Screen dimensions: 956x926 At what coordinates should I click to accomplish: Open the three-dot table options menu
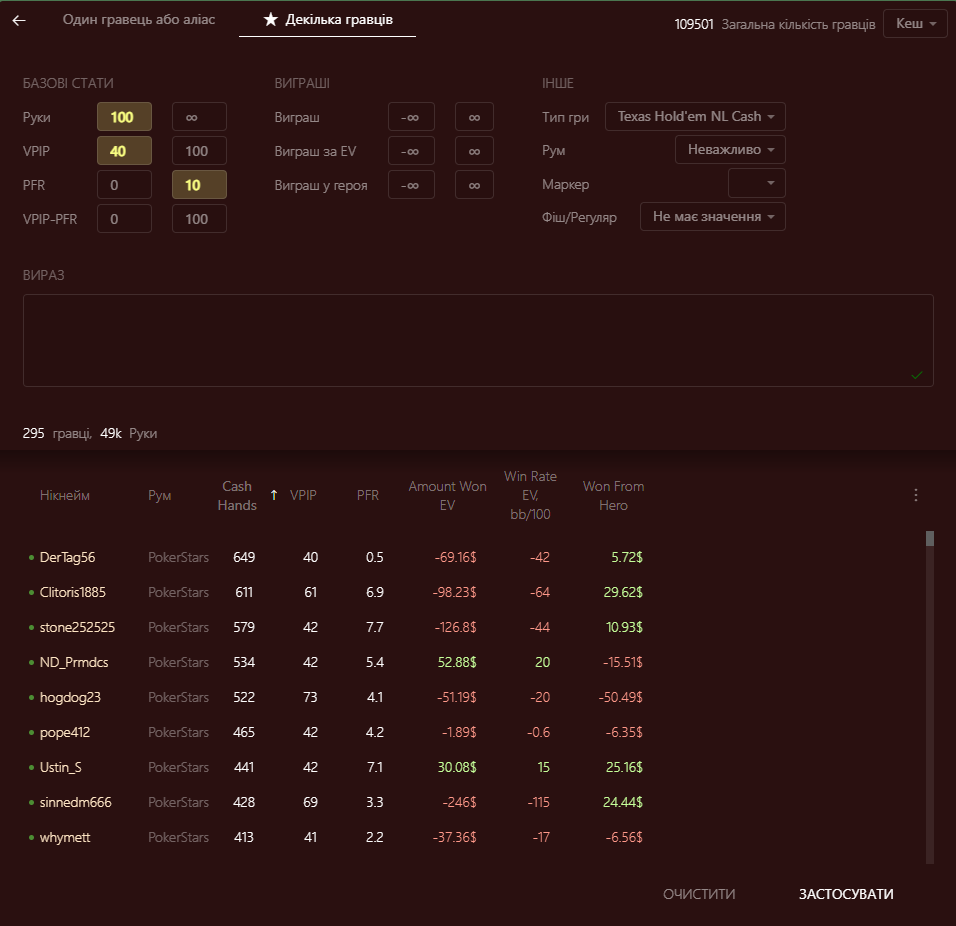(916, 495)
